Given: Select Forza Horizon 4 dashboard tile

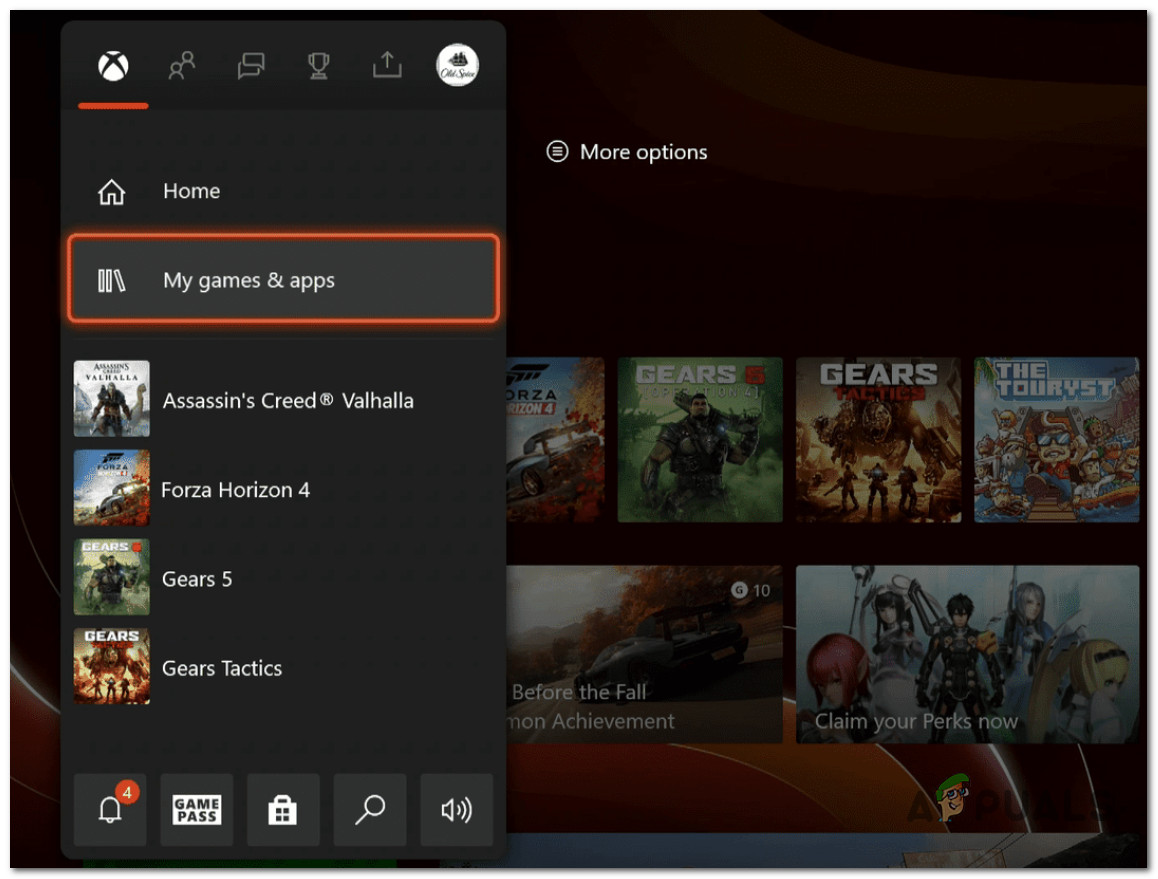Looking at the screenshot, I should coord(555,440).
